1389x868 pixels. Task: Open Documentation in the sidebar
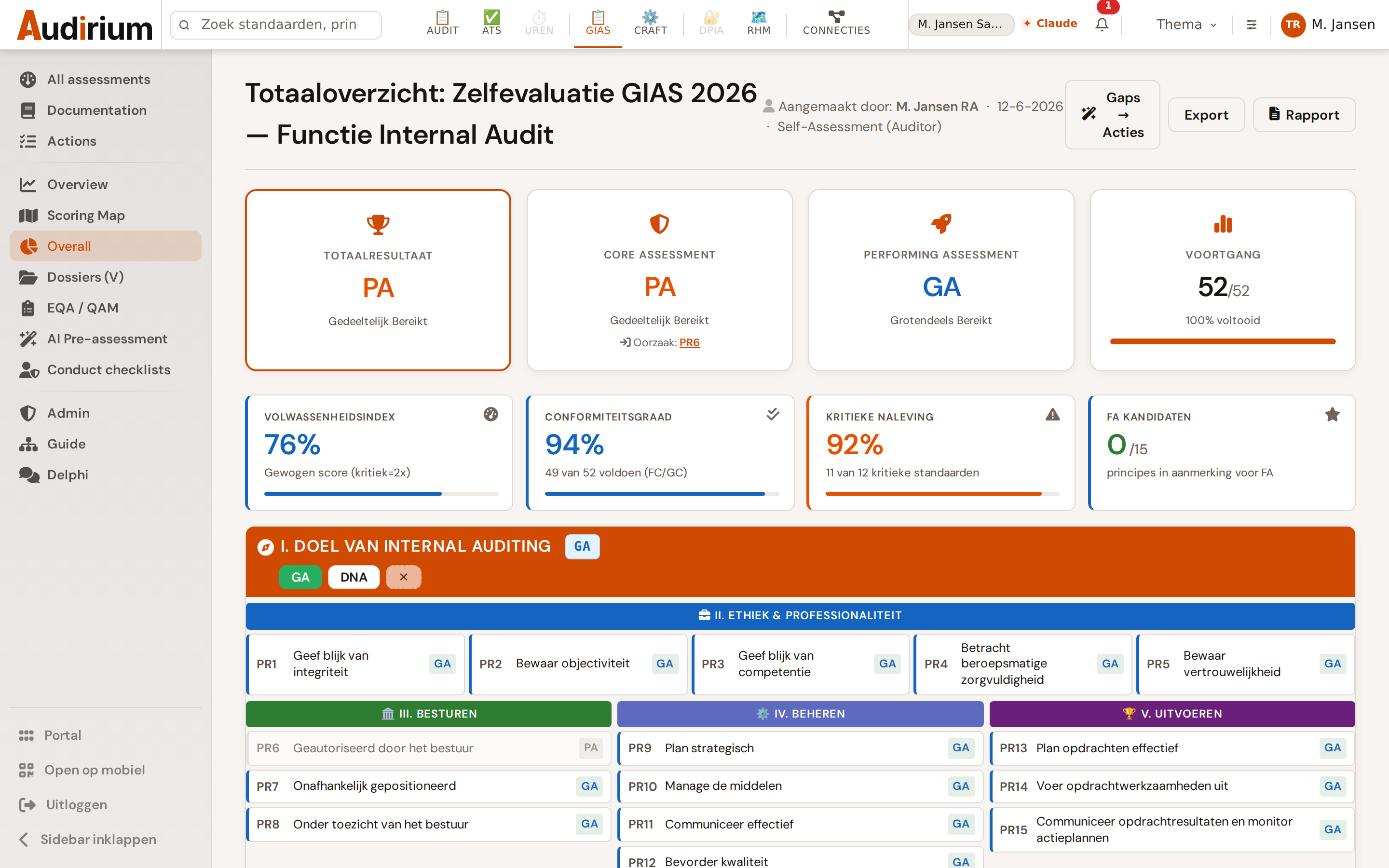106,110
